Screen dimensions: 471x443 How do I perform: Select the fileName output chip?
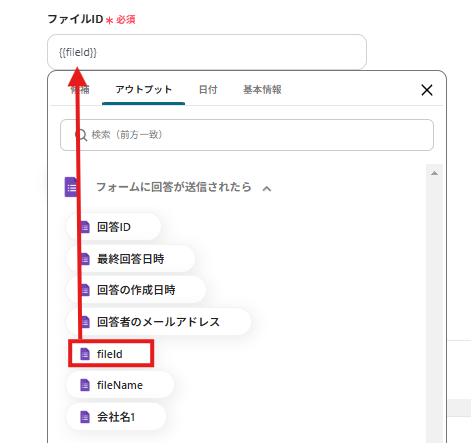click(120, 385)
